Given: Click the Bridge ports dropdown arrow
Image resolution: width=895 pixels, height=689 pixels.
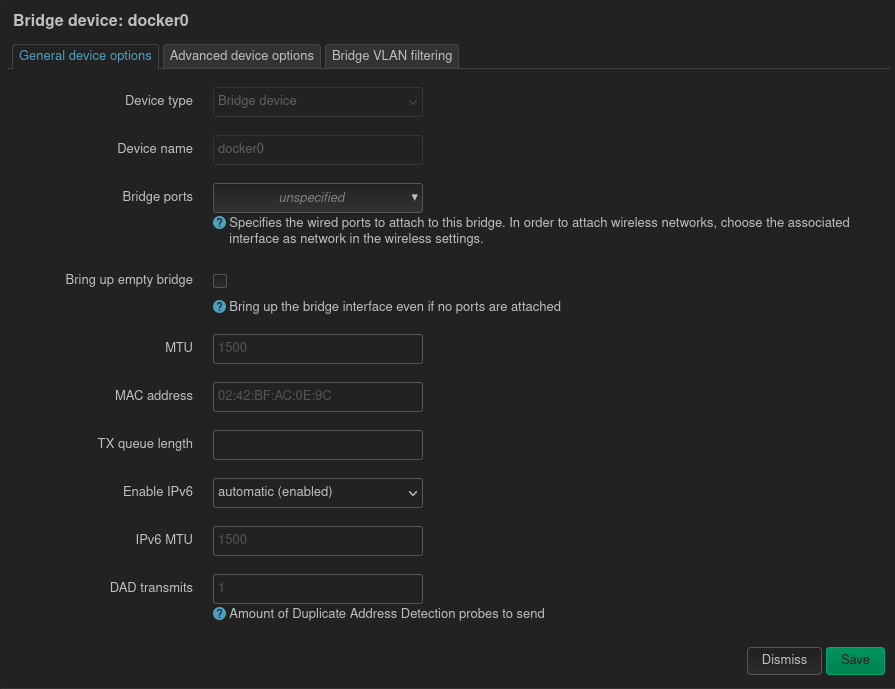Looking at the screenshot, I should (x=414, y=198).
